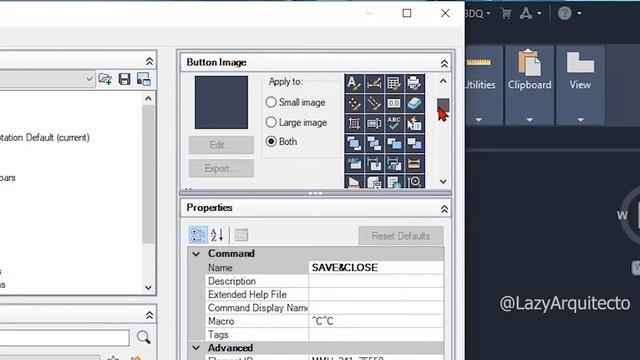Click the Extended Help File value field

pyautogui.click(x=376, y=295)
